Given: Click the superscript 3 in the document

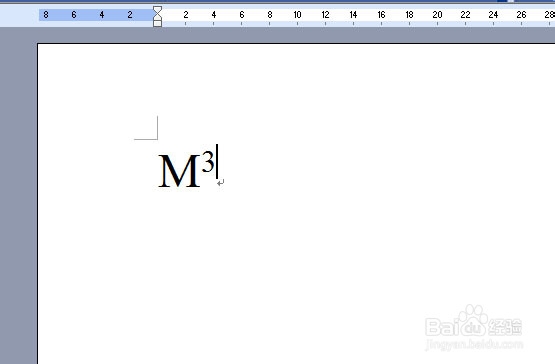Looking at the screenshot, I should click(x=208, y=161).
